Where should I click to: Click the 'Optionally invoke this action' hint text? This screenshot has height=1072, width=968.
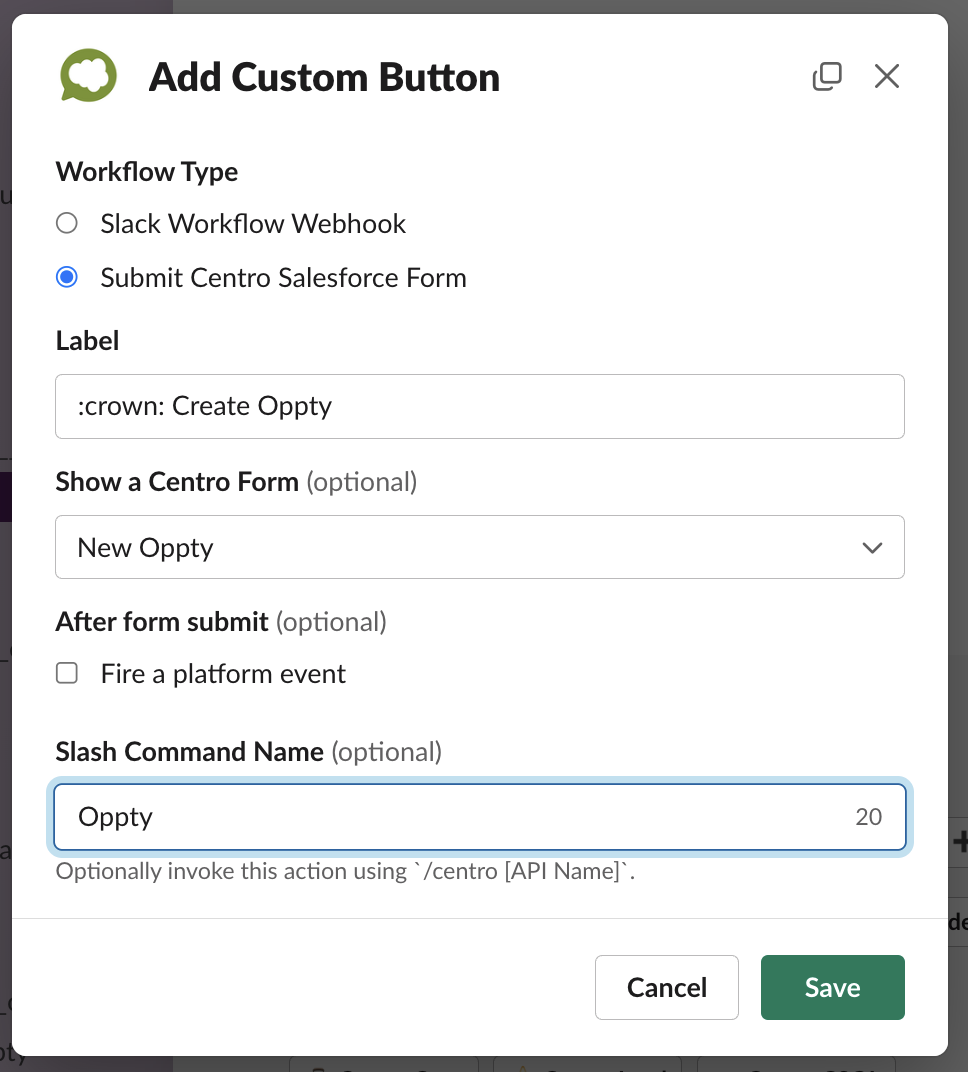(345, 871)
